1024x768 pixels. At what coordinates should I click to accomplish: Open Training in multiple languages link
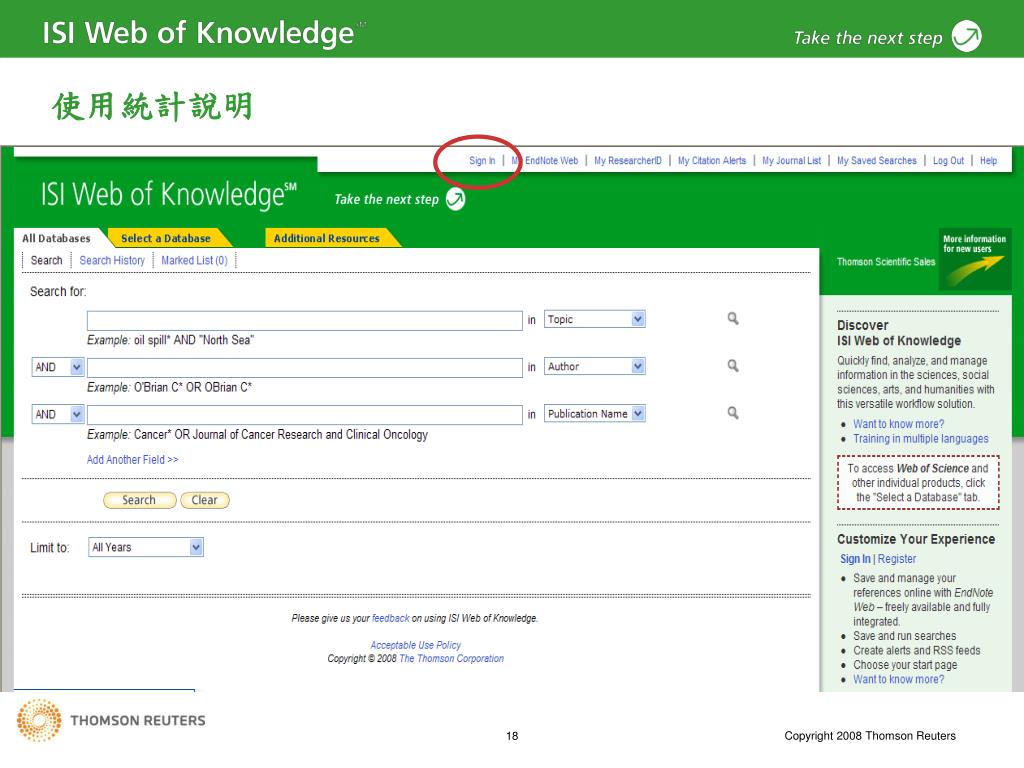click(x=920, y=439)
